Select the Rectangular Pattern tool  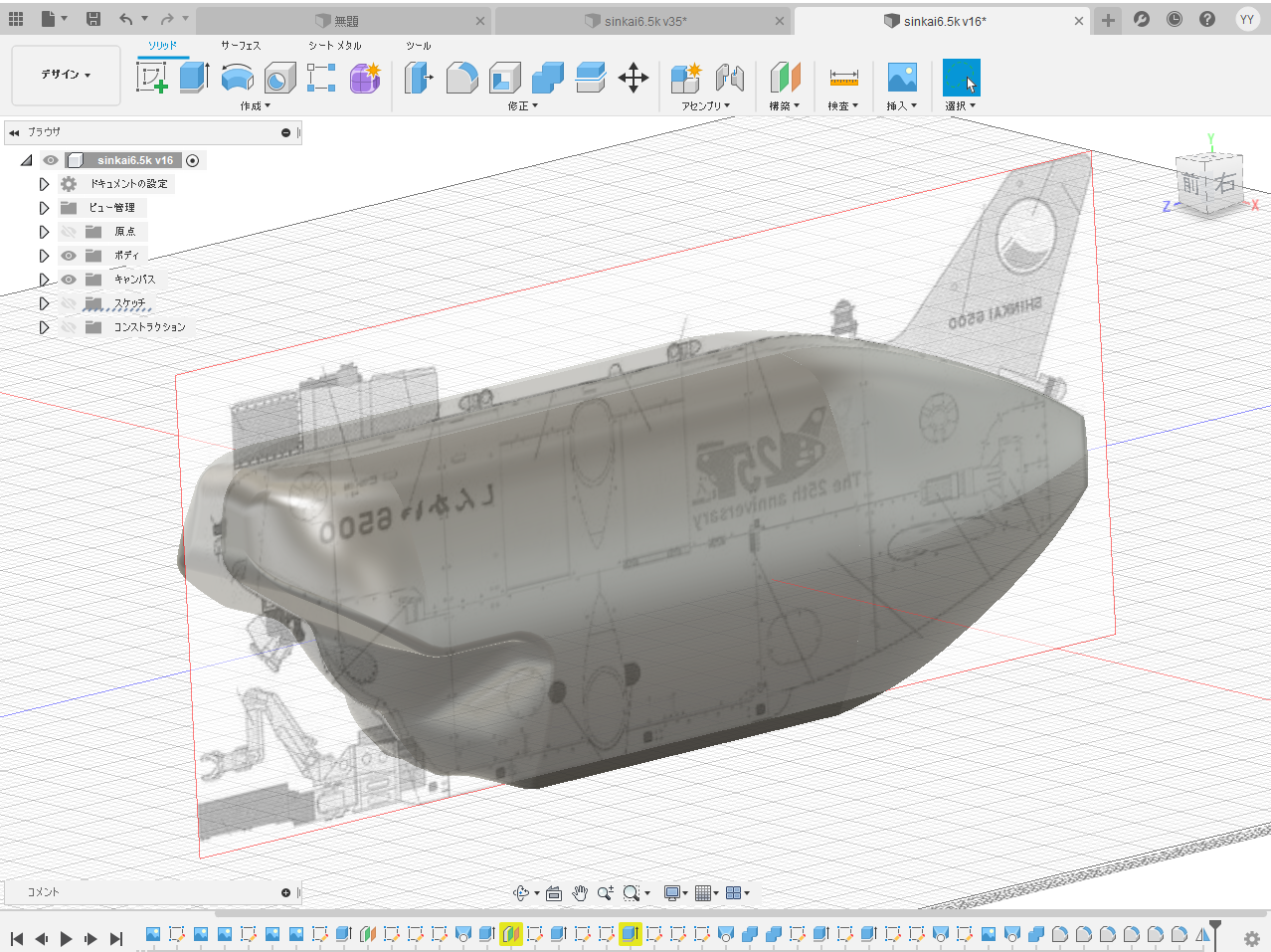tap(321, 78)
